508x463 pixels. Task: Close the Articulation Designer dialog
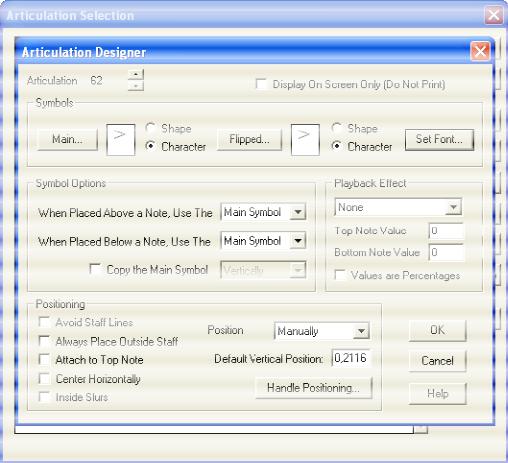480,52
